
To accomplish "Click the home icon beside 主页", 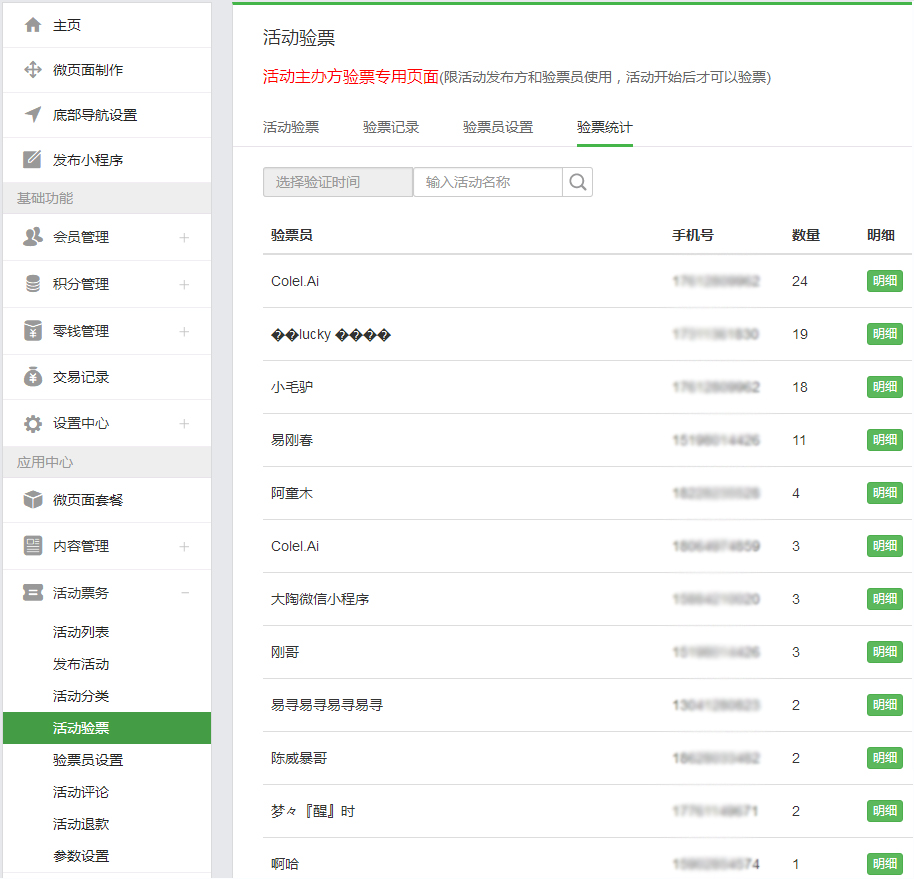I will (33, 25).
